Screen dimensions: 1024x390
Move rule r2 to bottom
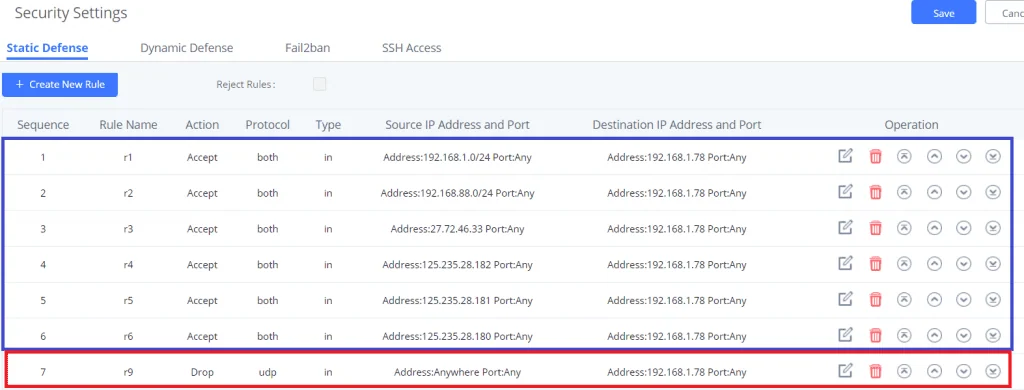point(993,192)
